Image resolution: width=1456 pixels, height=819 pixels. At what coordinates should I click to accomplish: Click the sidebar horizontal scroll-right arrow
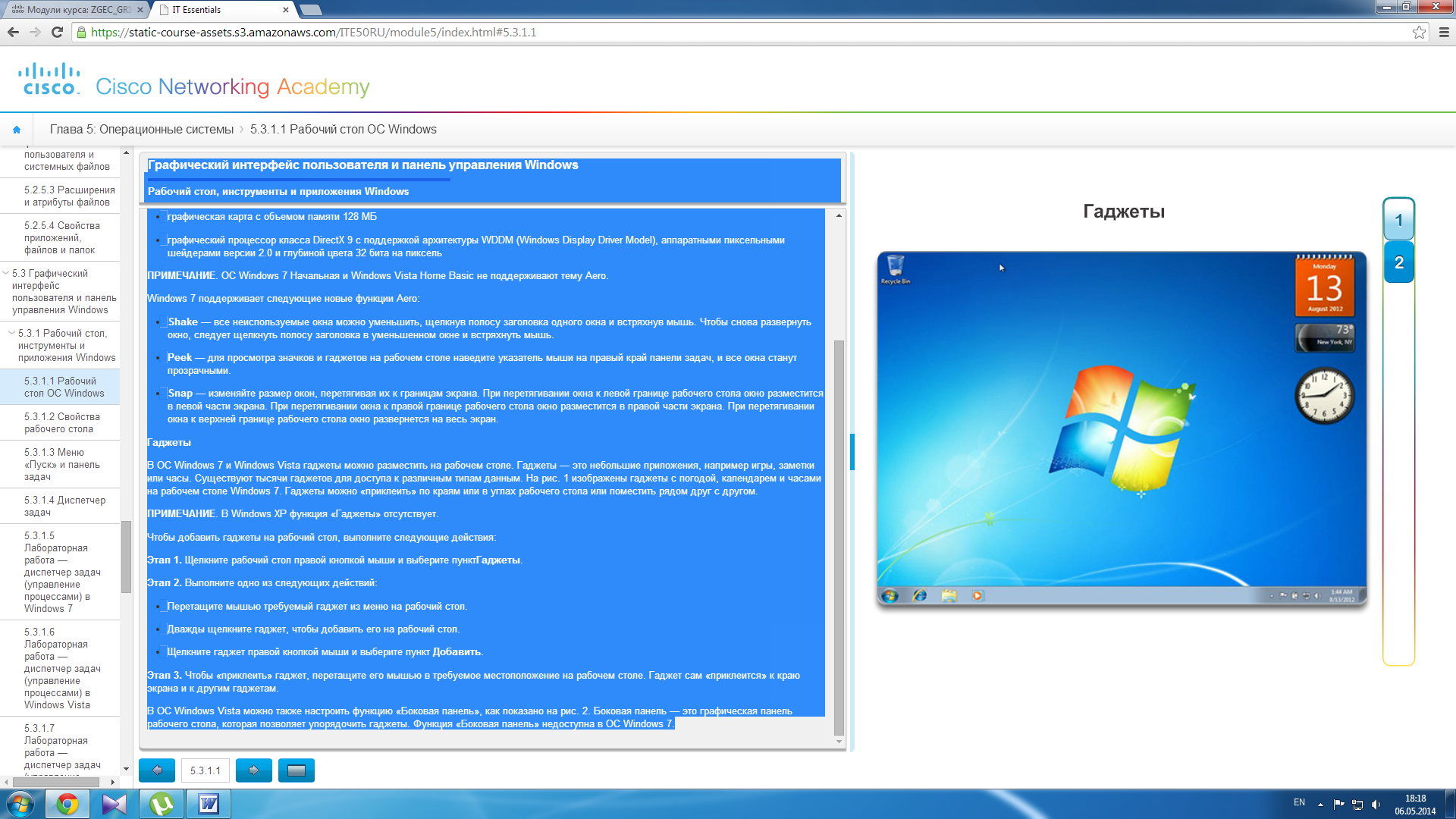[x=113, y=782]
